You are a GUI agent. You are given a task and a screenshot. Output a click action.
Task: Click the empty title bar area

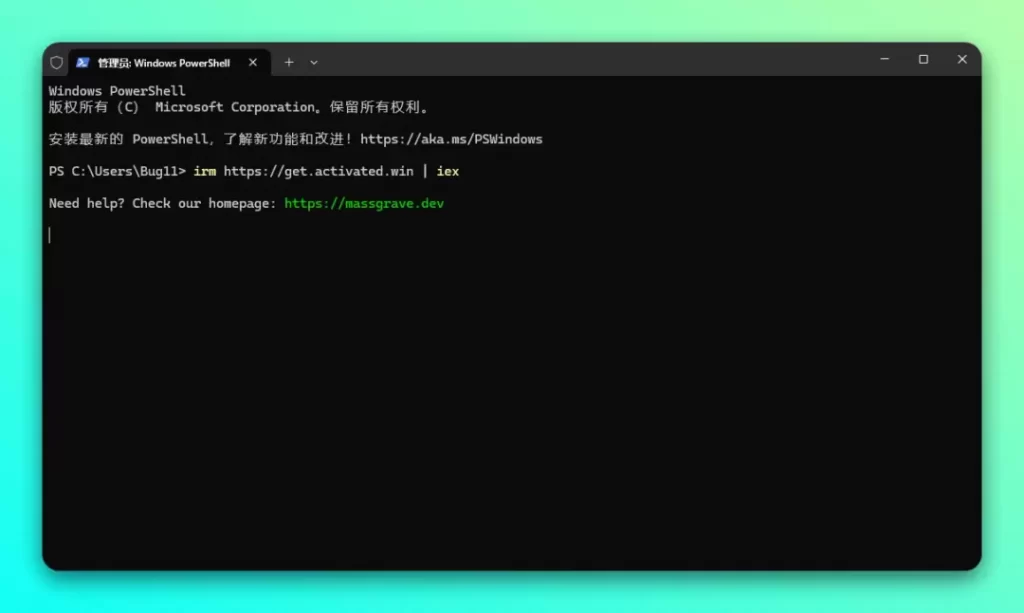pyautogui.click(x=600, y=62)
